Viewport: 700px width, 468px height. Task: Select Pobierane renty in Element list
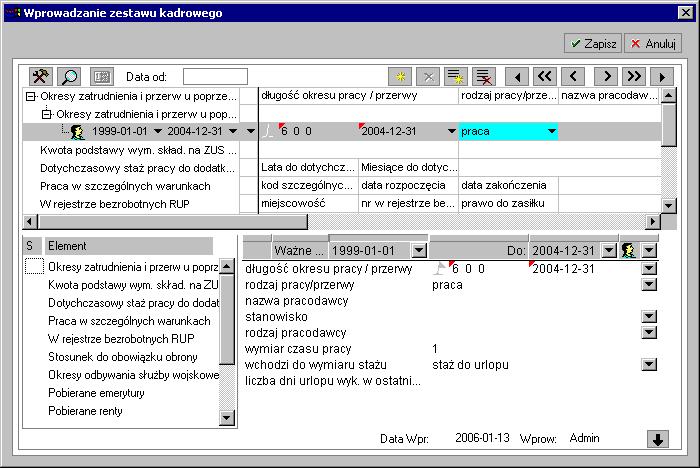pos(85,411)
